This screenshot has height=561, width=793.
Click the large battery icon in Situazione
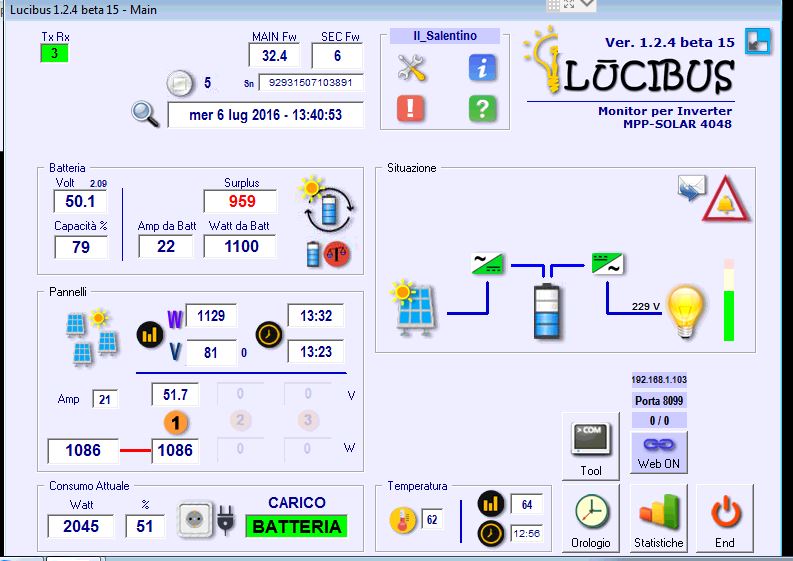point(547,311)
